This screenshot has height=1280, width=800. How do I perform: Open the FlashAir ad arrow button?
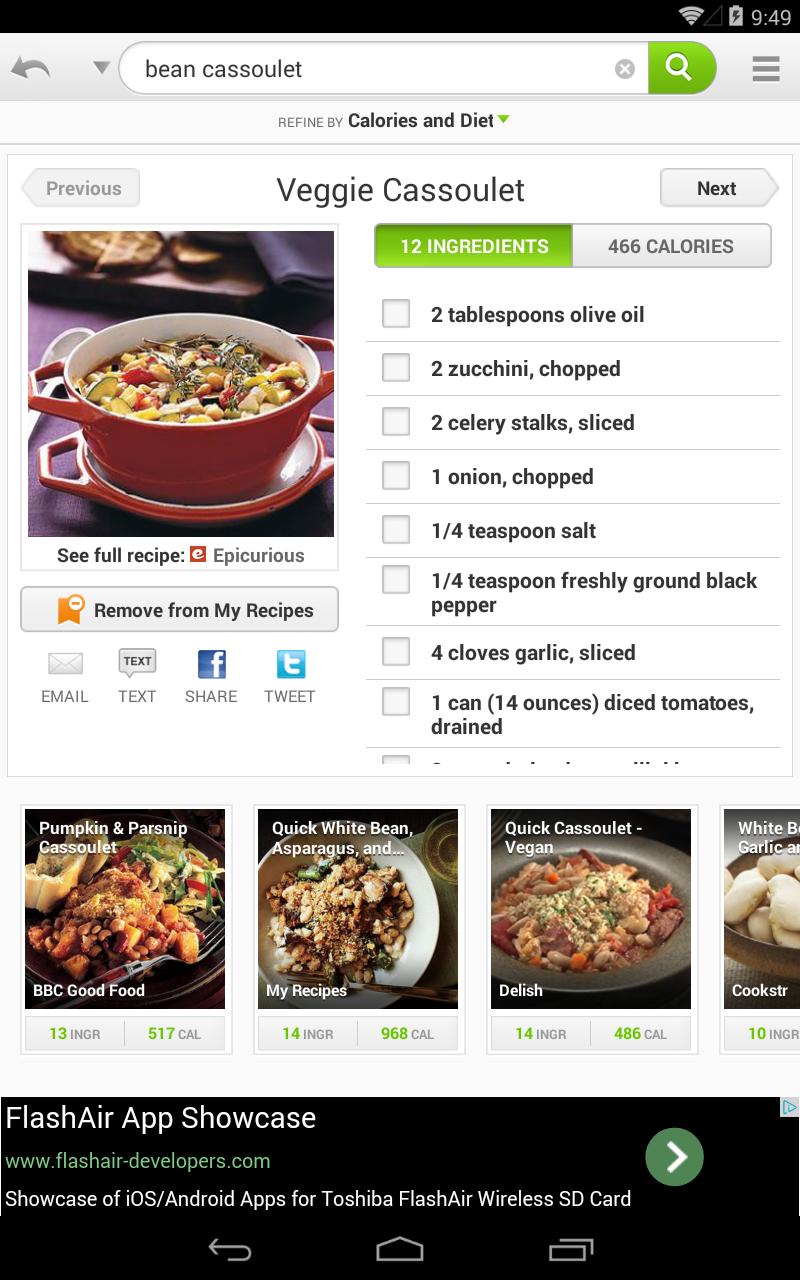pyautogui.click(x=674, y=1157)
